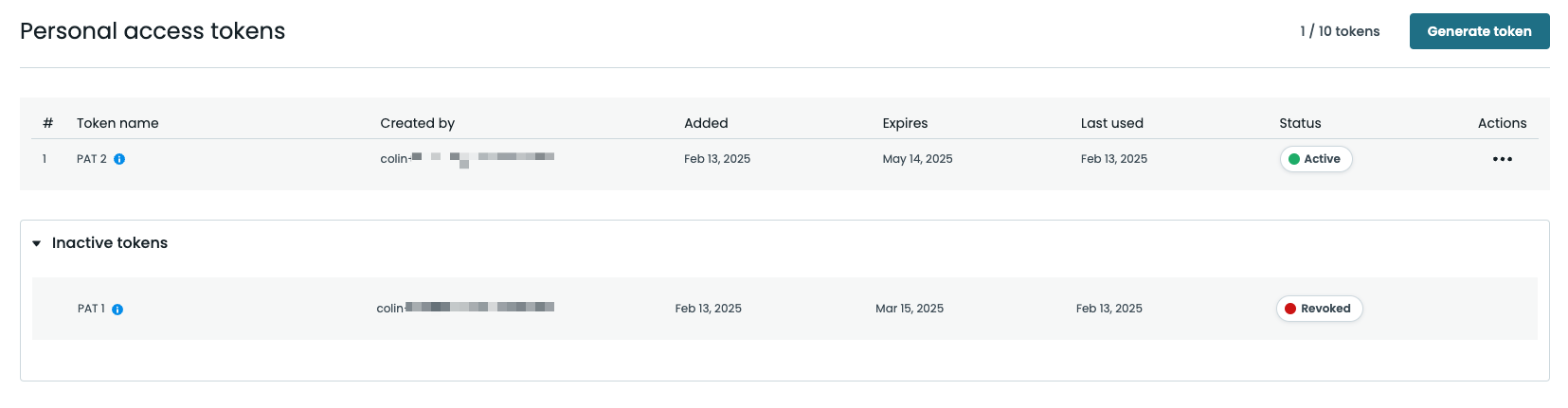1568x408 pixels.
Task: Click the green Active status badge
Action: point(1315,159)
